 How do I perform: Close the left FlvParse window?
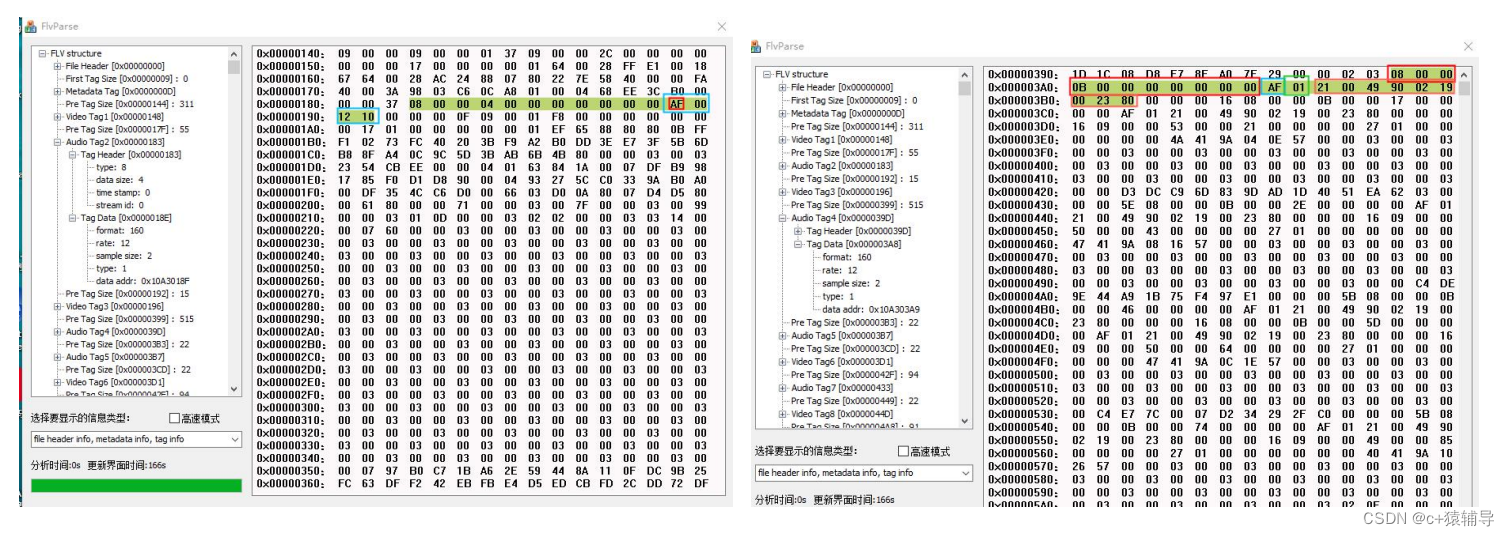[722, 26]
